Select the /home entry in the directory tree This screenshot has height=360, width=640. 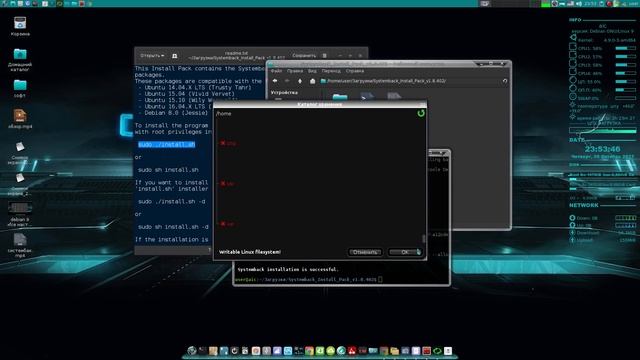tap(224, 113)
